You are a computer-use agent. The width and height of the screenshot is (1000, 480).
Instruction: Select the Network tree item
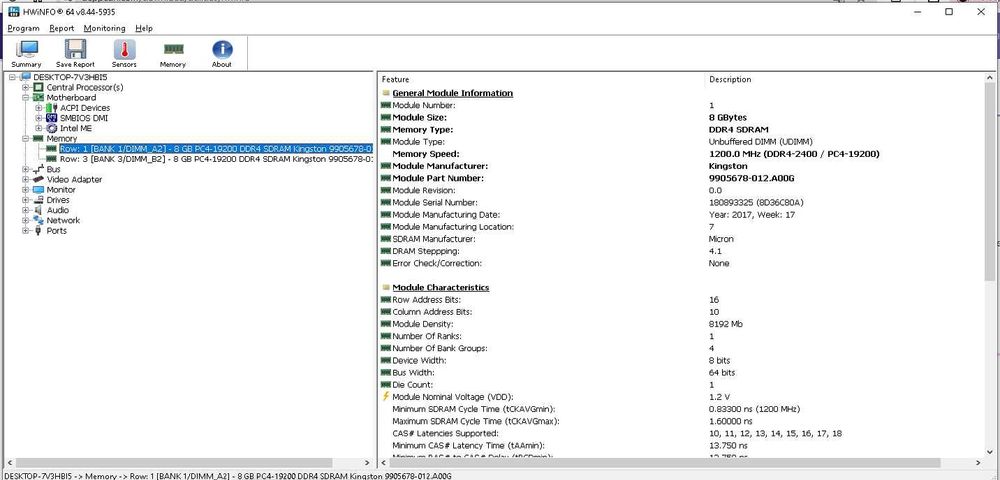click(63, 221)
